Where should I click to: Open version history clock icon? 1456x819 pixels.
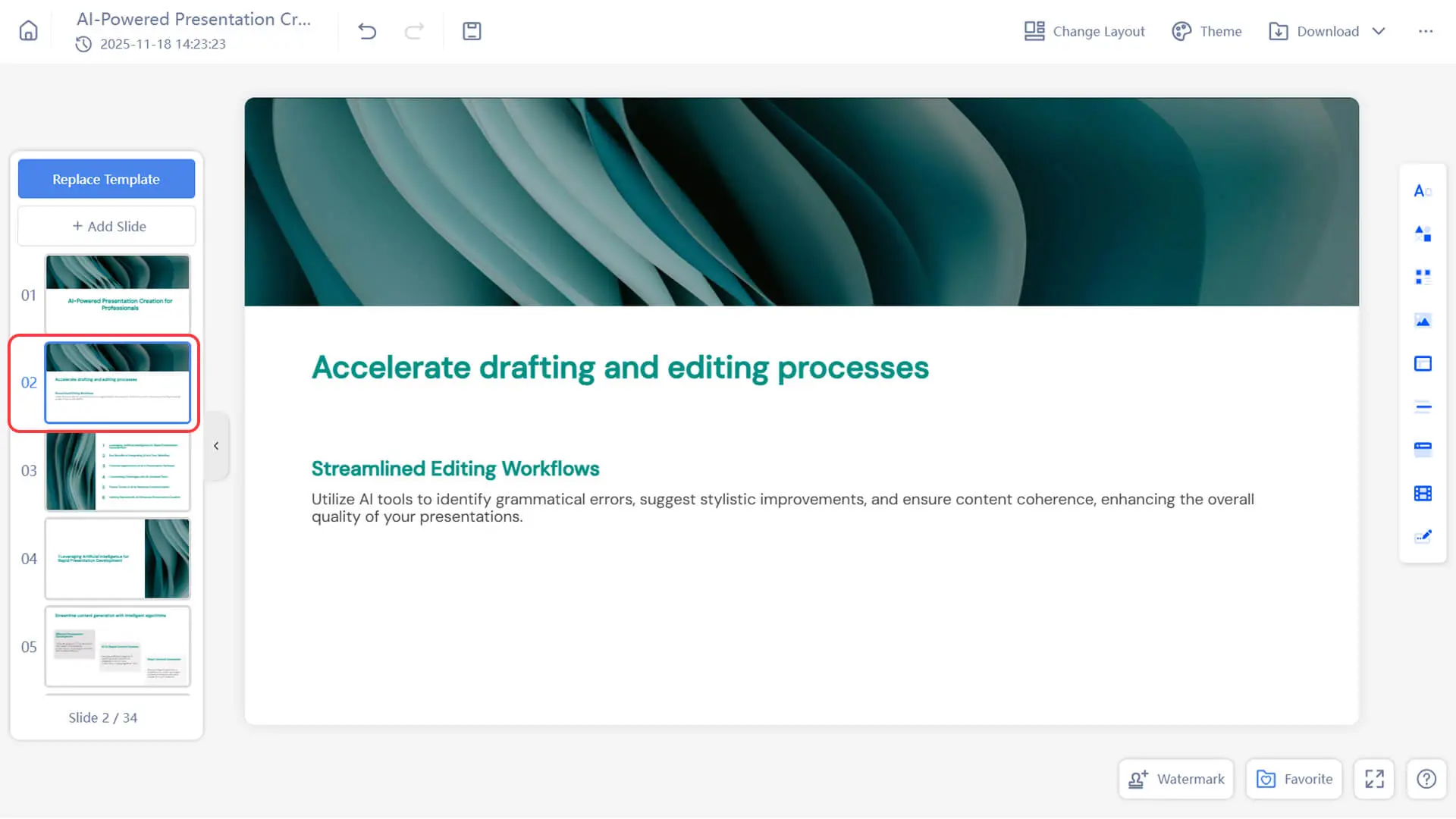[83, 44]
